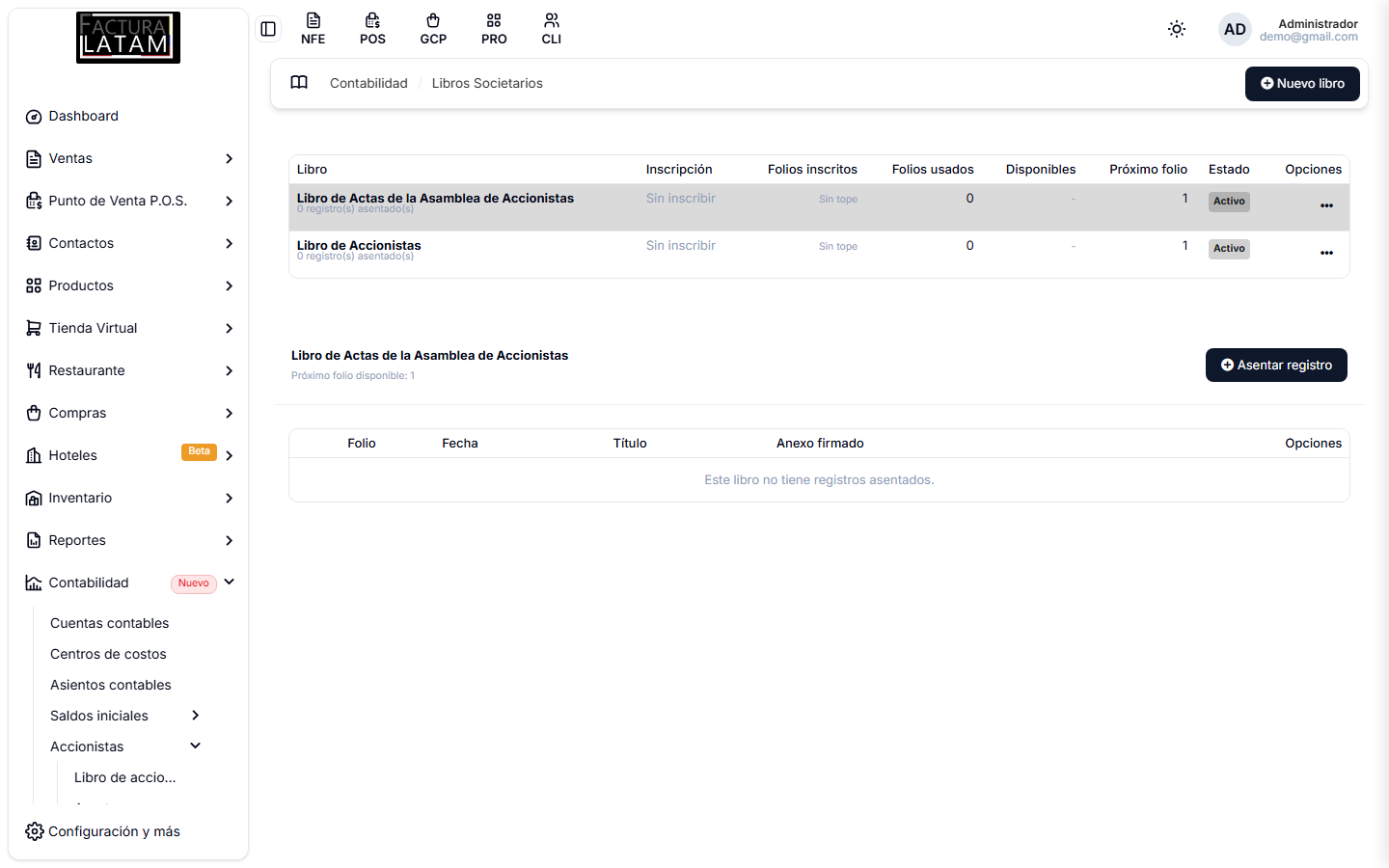Click the Compras bag icon
Screen dimensions: 1389x868
34,413
